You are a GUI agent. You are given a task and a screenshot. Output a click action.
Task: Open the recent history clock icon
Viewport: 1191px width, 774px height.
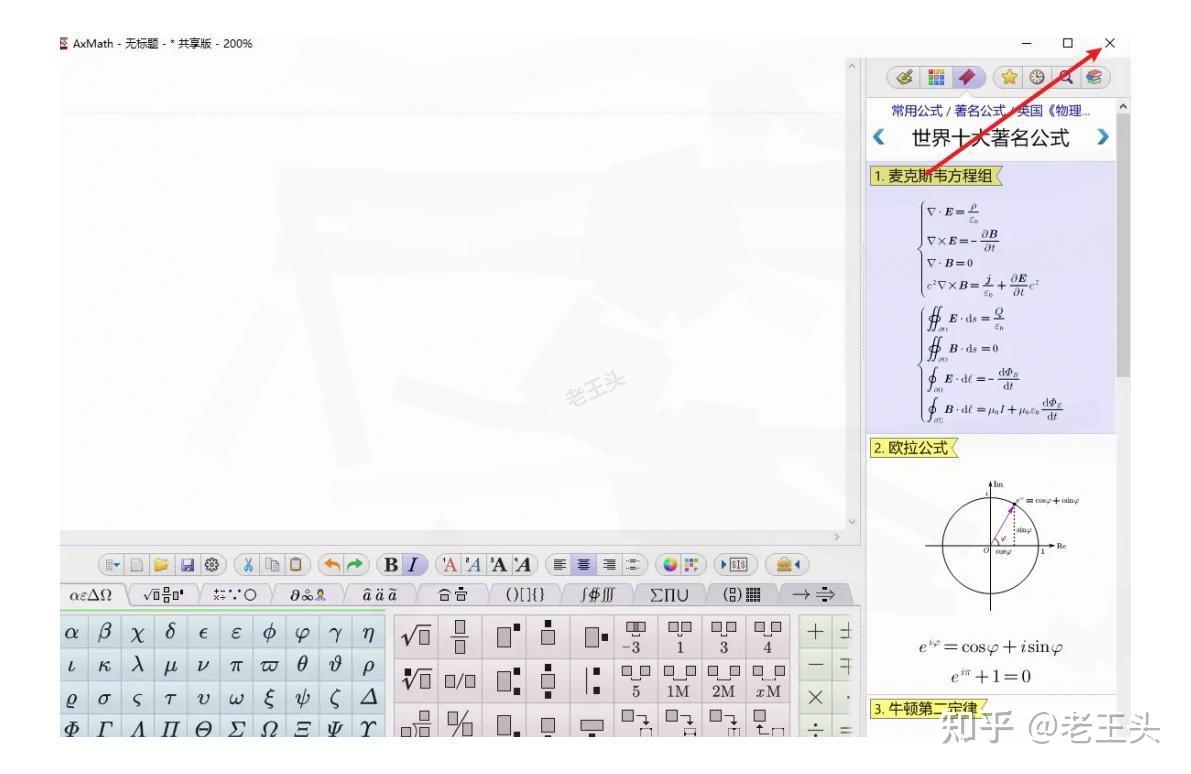pos(1036,77)
